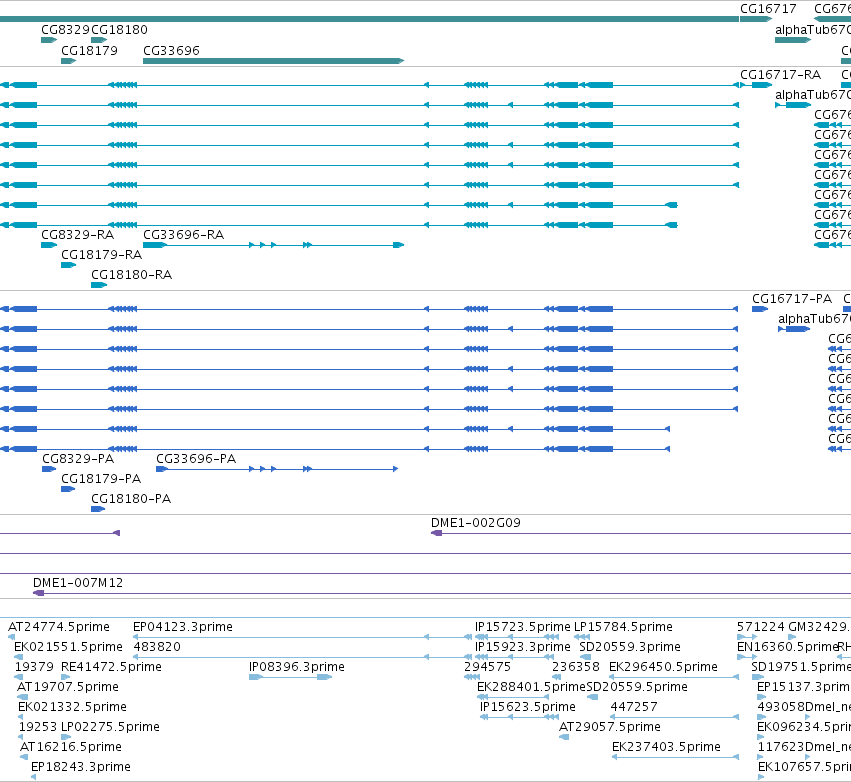Select the AT19707.5prime EST label

pyautogui.click(x=68, y=687)
